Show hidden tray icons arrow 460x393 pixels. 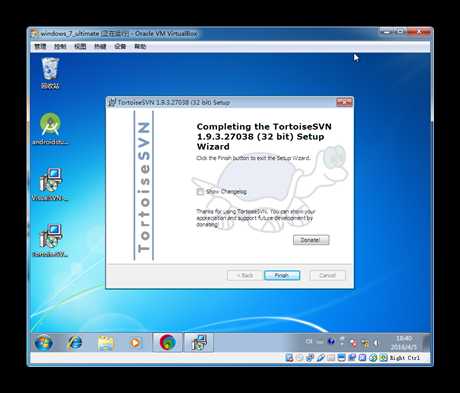pyautogui.click(x=342, y=341)
